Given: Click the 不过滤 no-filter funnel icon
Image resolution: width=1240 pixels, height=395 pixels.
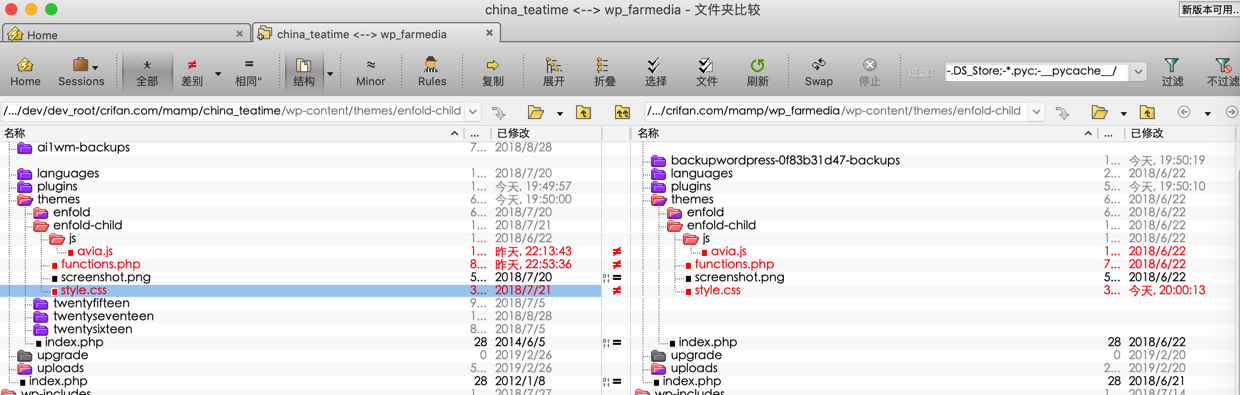Looking at the screenshot, I should tap(1222, 71).
